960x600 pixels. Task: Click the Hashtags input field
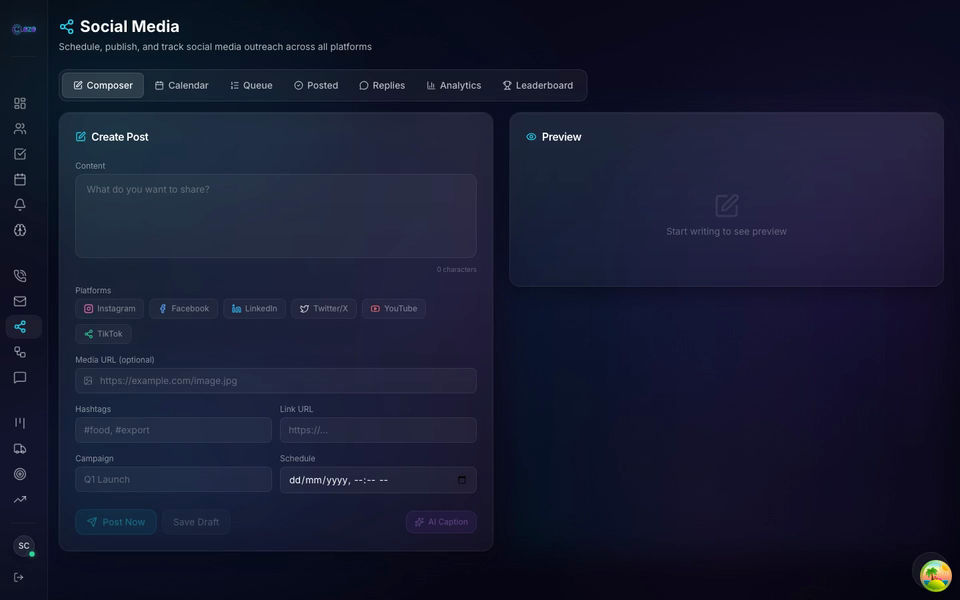click(x=173, y=429)
